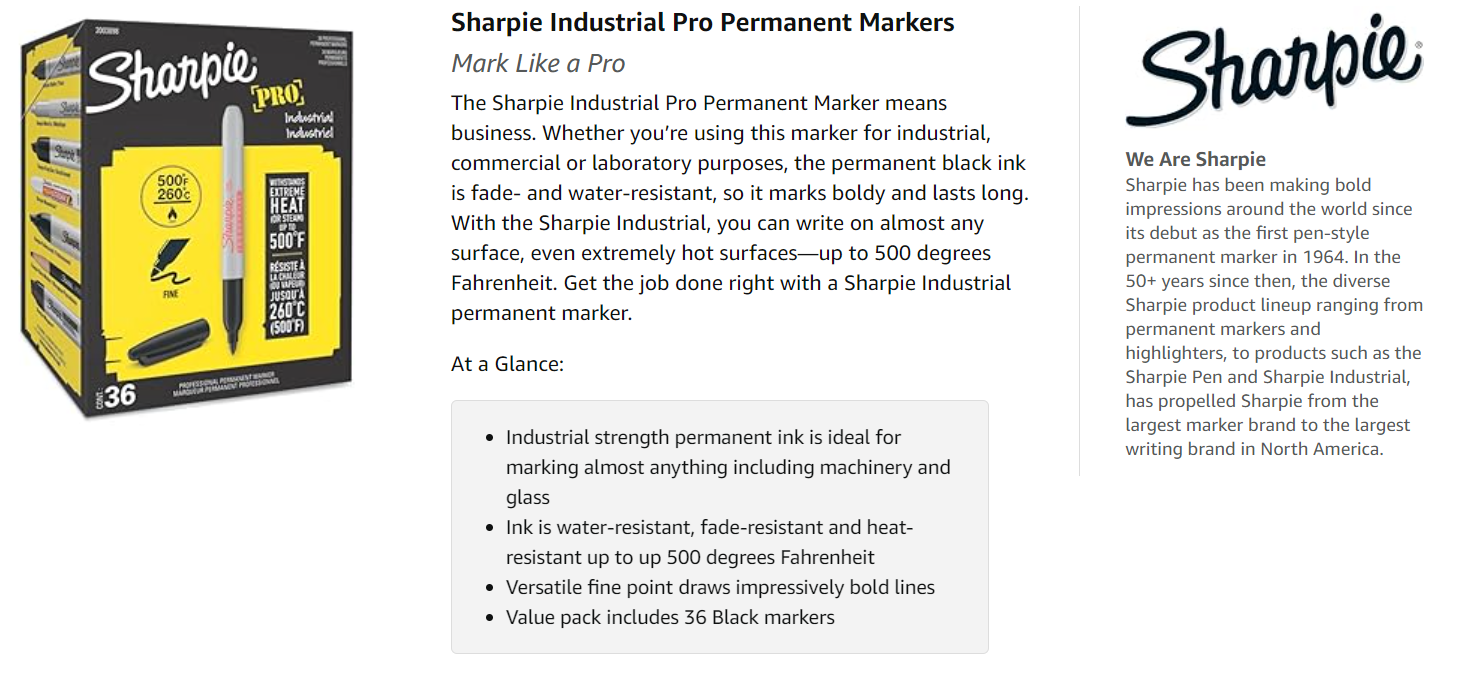Click the "At a Glance:" label

click(507, 364)
